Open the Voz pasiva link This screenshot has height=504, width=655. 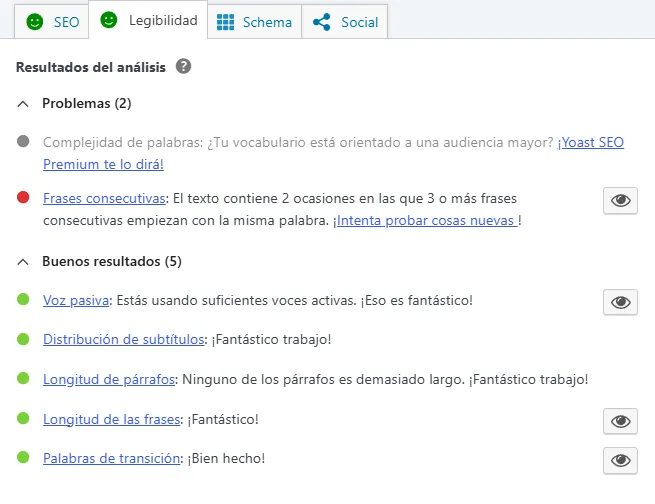(76, 300)
